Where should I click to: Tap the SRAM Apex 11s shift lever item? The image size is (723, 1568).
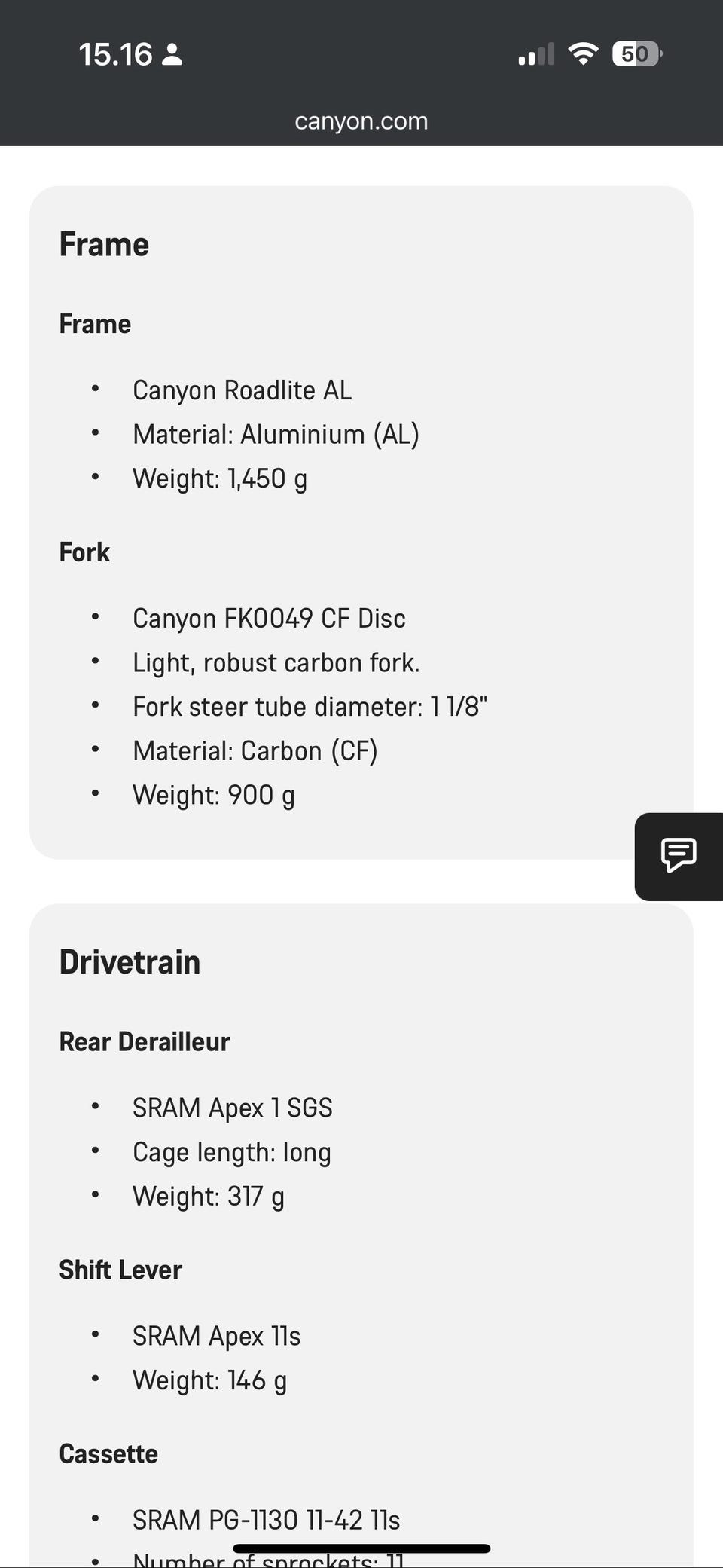click(x=216, y=1337)
